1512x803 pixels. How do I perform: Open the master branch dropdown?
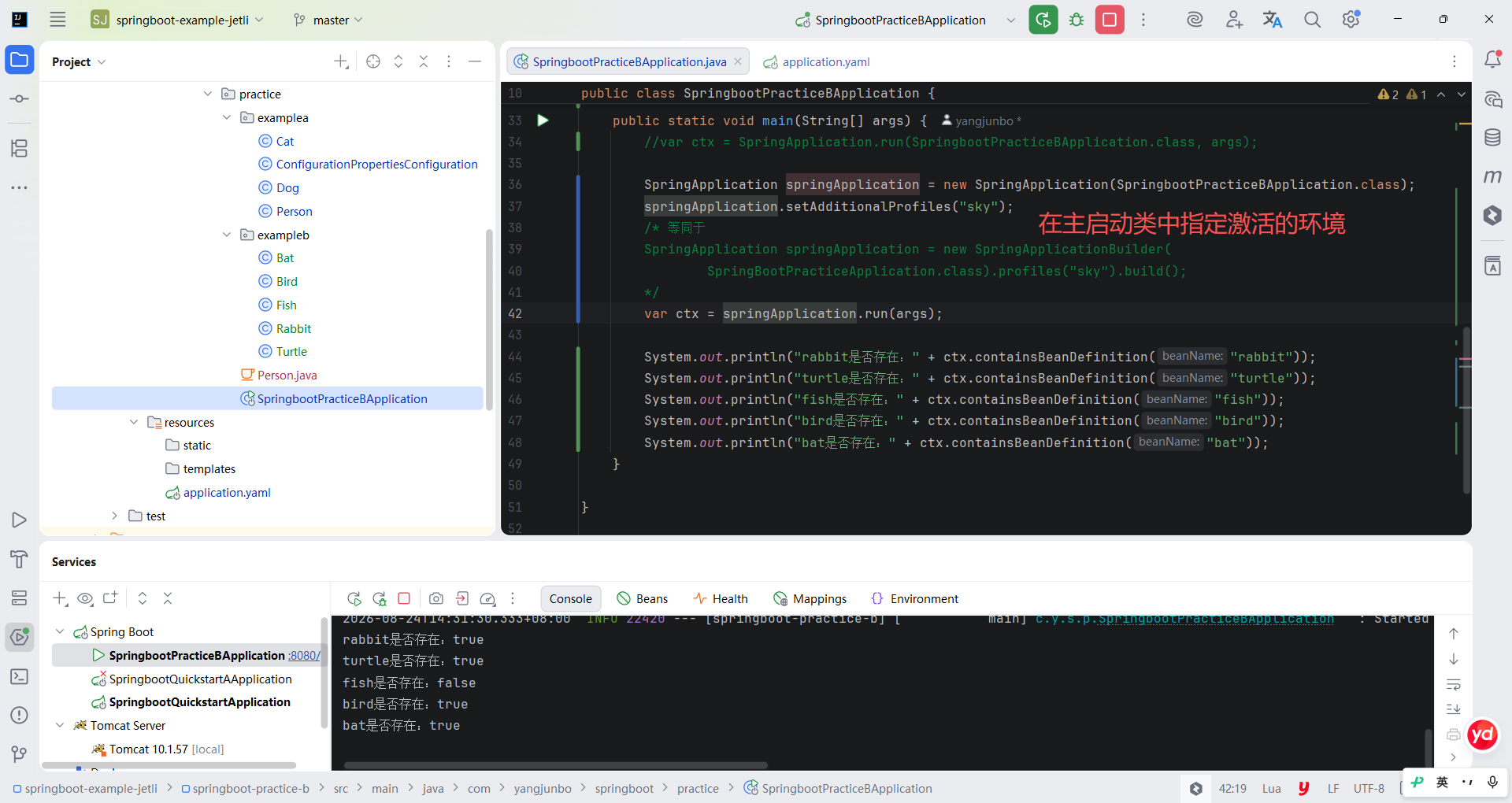(x=328, y=20)
